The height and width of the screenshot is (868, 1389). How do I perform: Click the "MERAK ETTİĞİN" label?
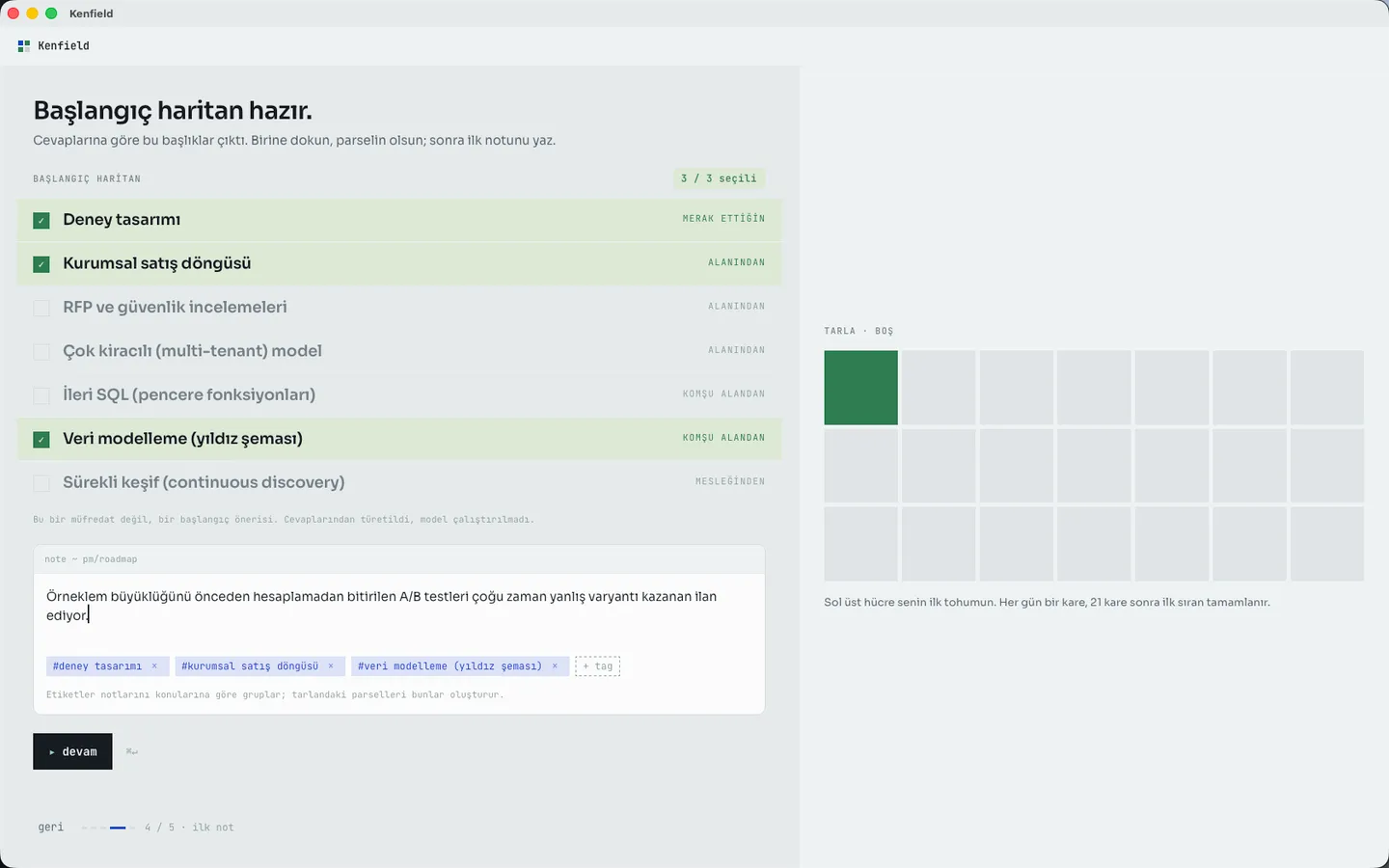pos(723,219)
